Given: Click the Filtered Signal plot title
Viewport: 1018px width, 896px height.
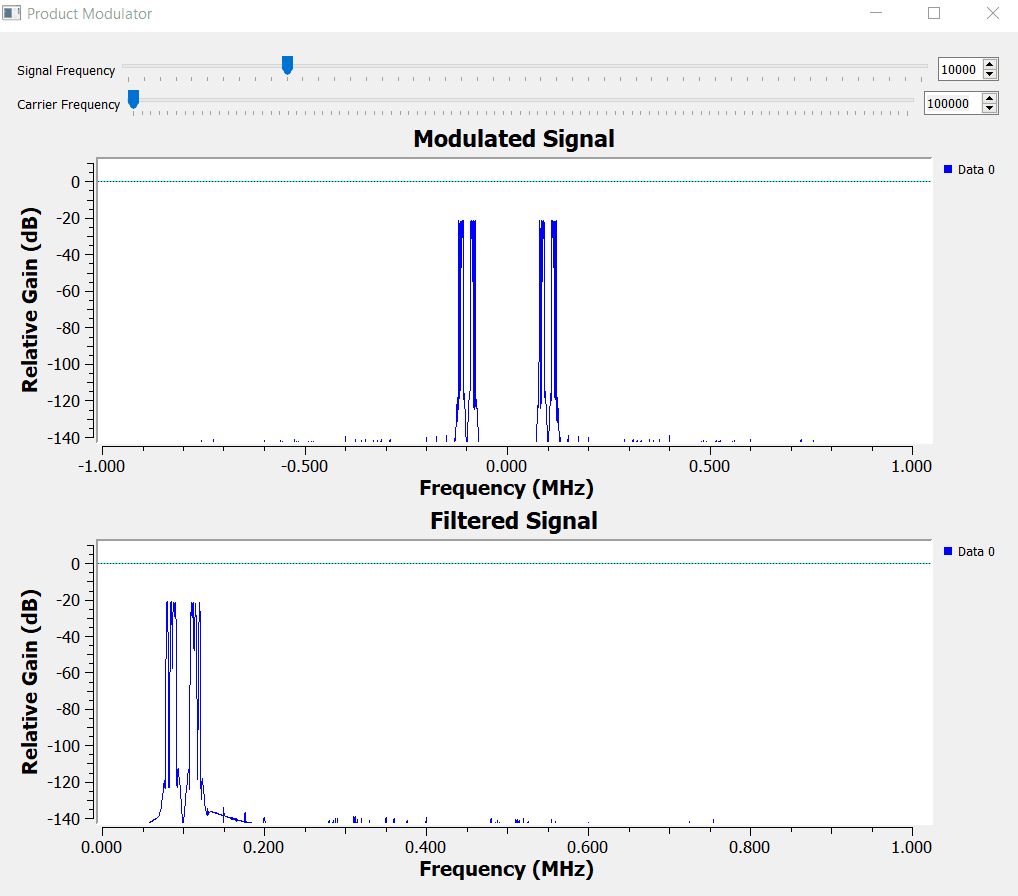Looking at the screenshot, I should (x=514, y=521).
